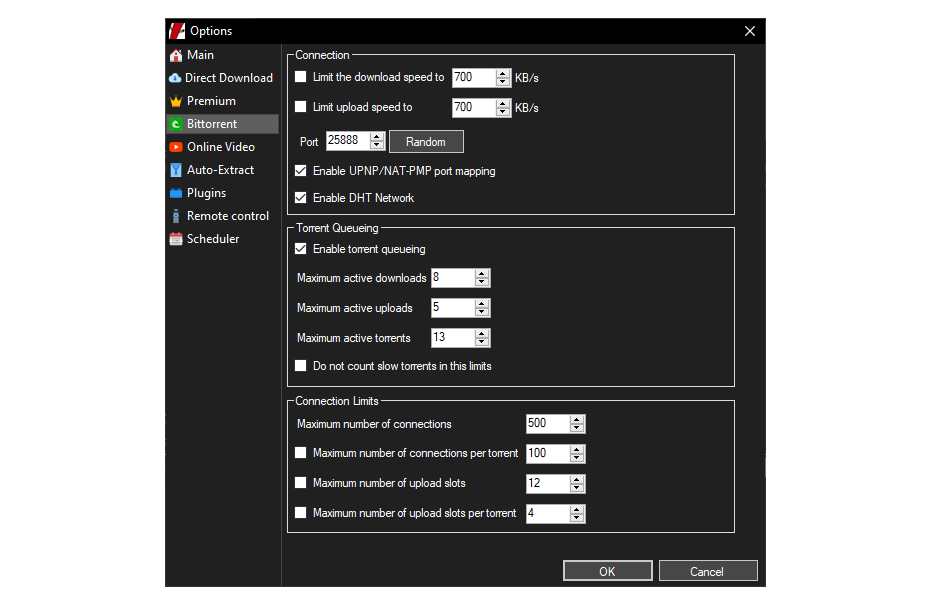Click the Auto-Extract archive icon
This screenshot has height=611, width=932.
pyautogui.click(x=176, y=170)
